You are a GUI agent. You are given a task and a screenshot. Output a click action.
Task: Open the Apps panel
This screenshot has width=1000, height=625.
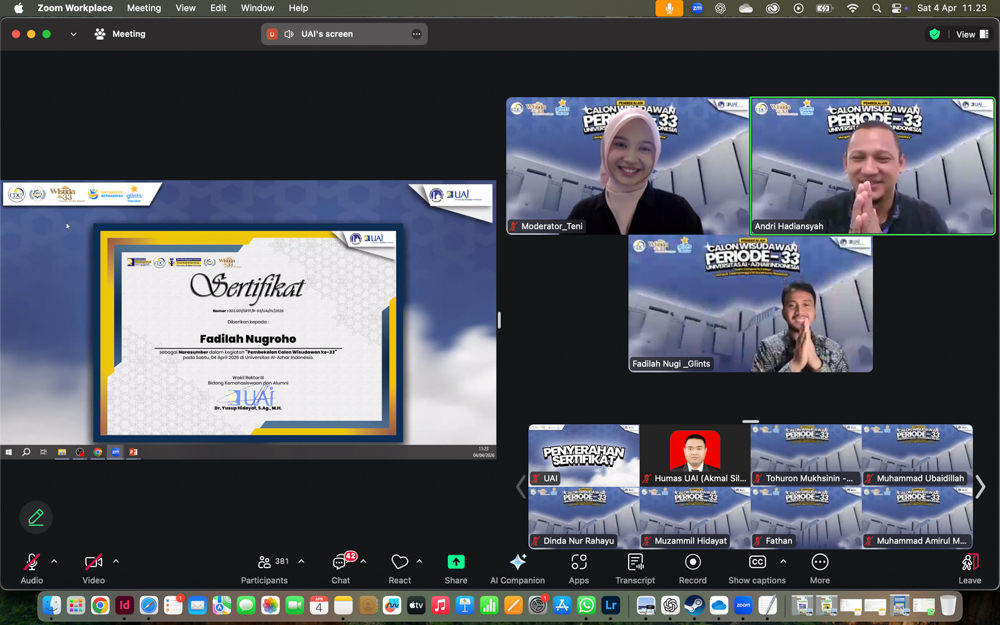(x=579, y=567)
